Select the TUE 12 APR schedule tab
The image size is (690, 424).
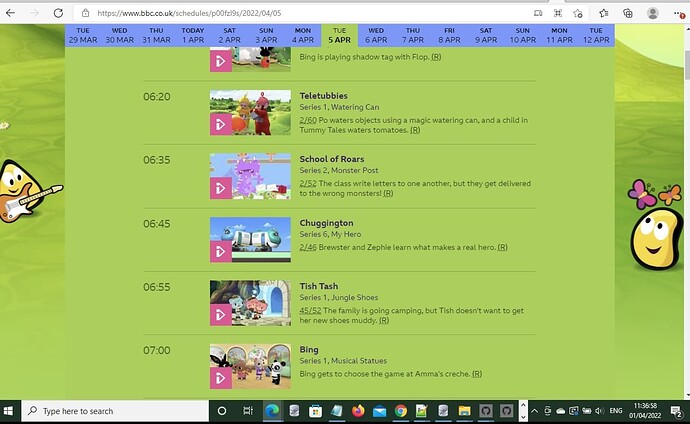[596, 35]
